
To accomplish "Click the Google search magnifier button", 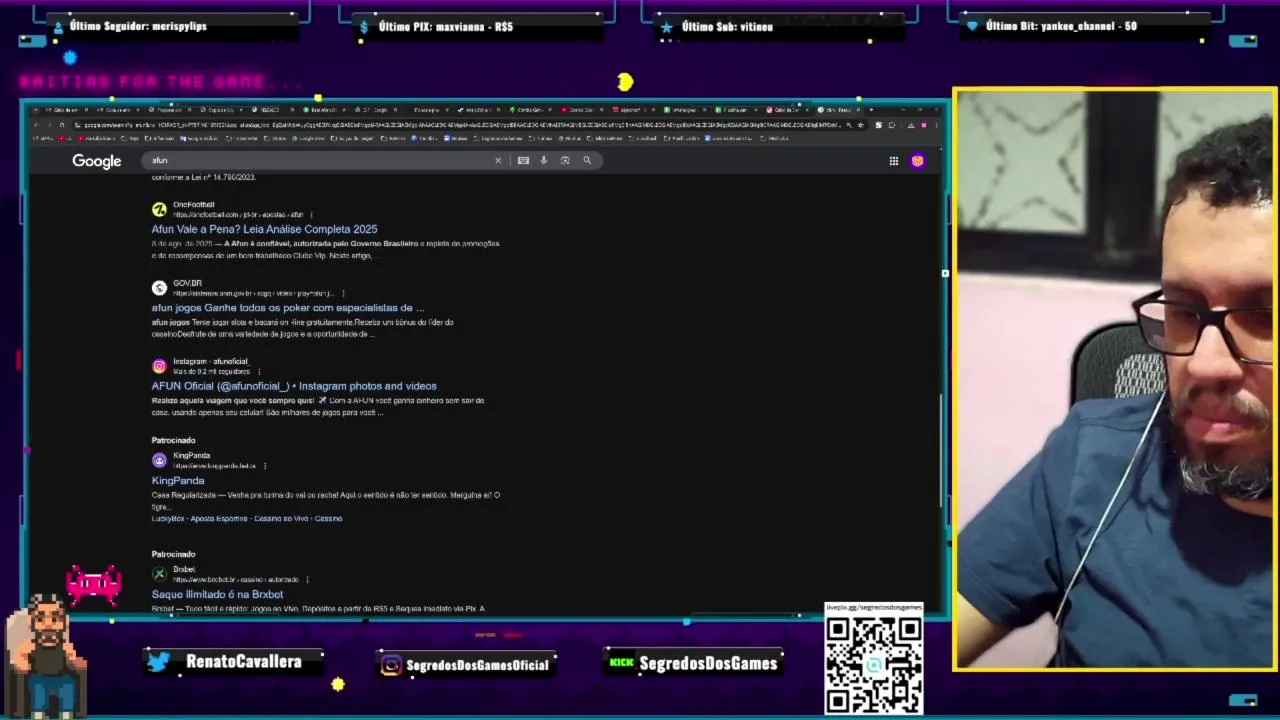I will [x=587, y=160].
